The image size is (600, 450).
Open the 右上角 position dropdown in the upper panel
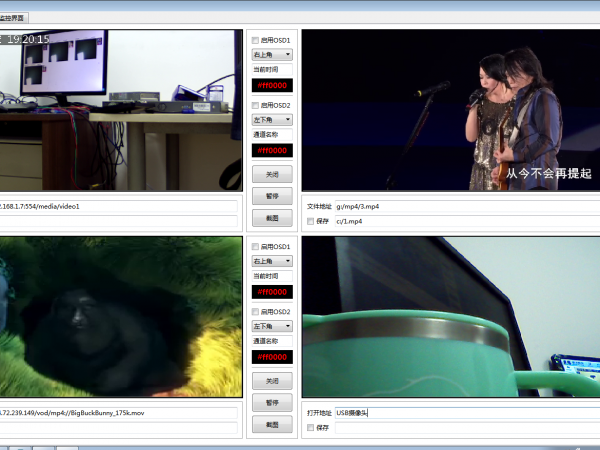[x=272, y=55]
